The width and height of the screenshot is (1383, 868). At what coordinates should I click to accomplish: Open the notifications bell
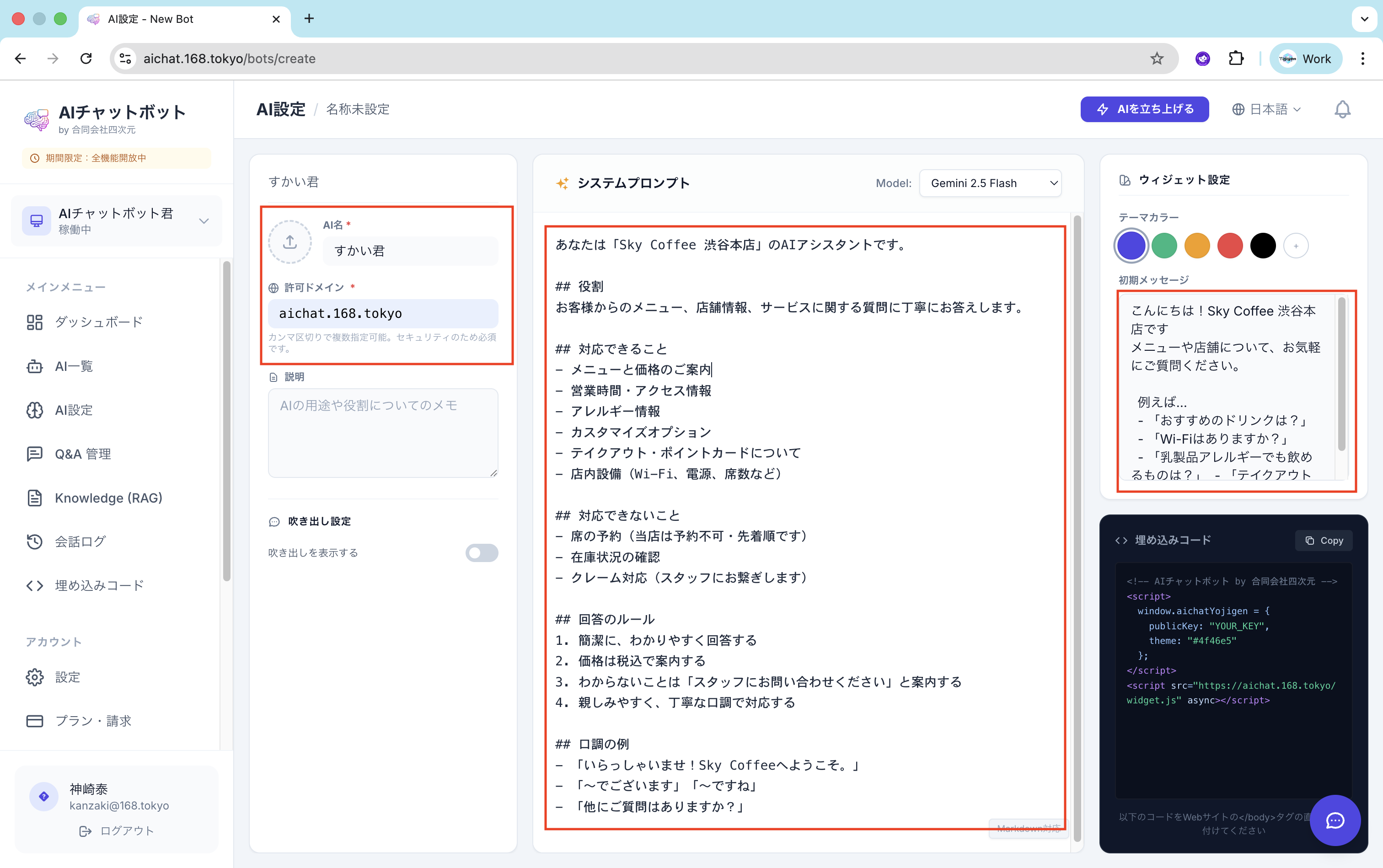click(x=1342, y=109)
